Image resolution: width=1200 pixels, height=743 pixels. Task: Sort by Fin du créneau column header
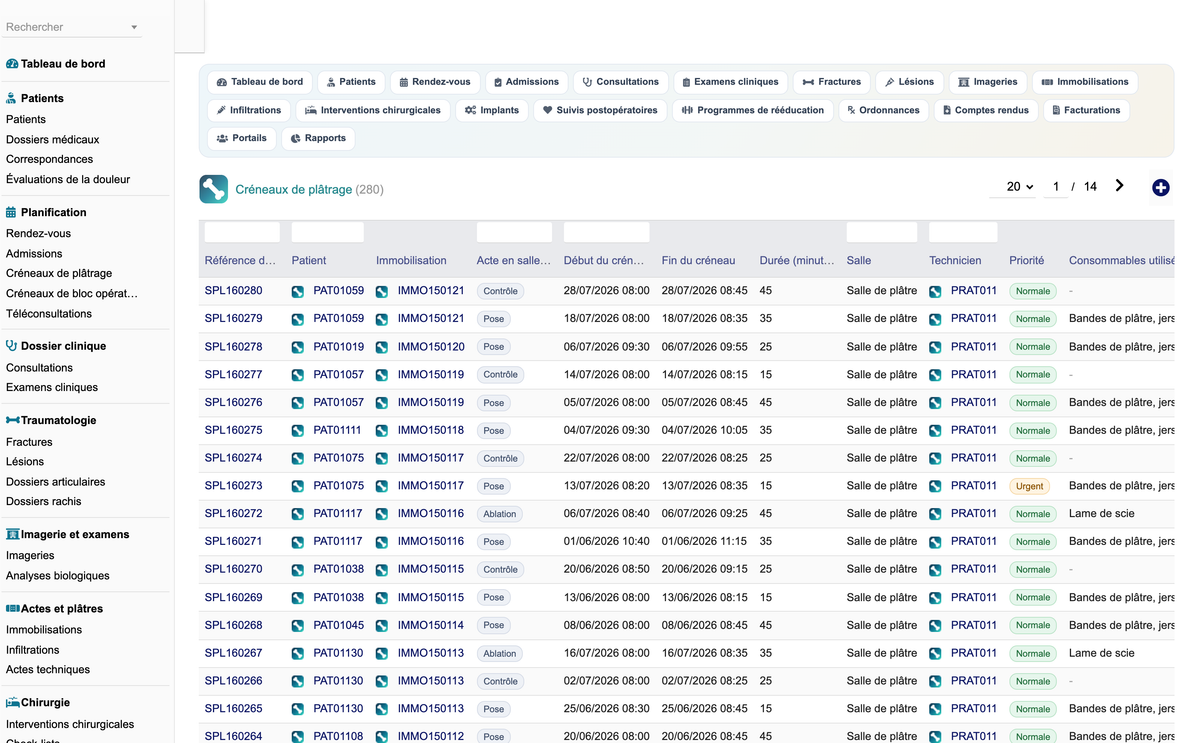pyautogui.click(x=698, y=260)
